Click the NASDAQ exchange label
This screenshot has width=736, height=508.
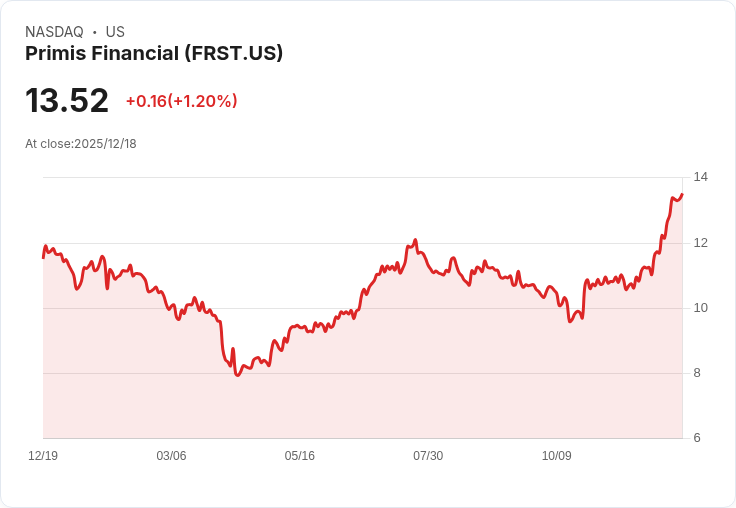54,32
